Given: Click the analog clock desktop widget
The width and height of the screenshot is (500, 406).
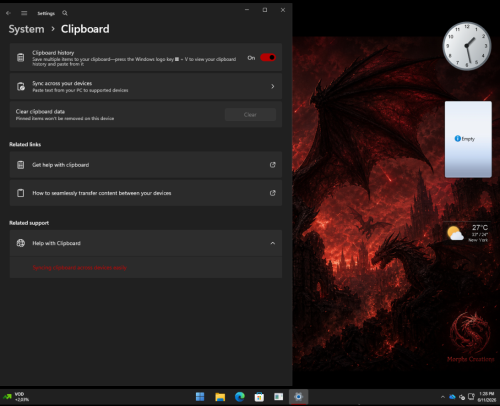Looking at the screenshot, I should tap(467, 46).
